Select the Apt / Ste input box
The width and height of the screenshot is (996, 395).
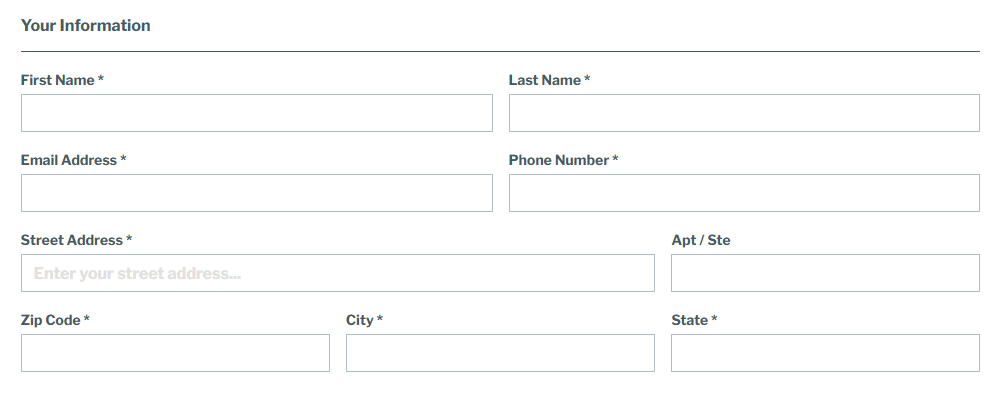point(826,273)
